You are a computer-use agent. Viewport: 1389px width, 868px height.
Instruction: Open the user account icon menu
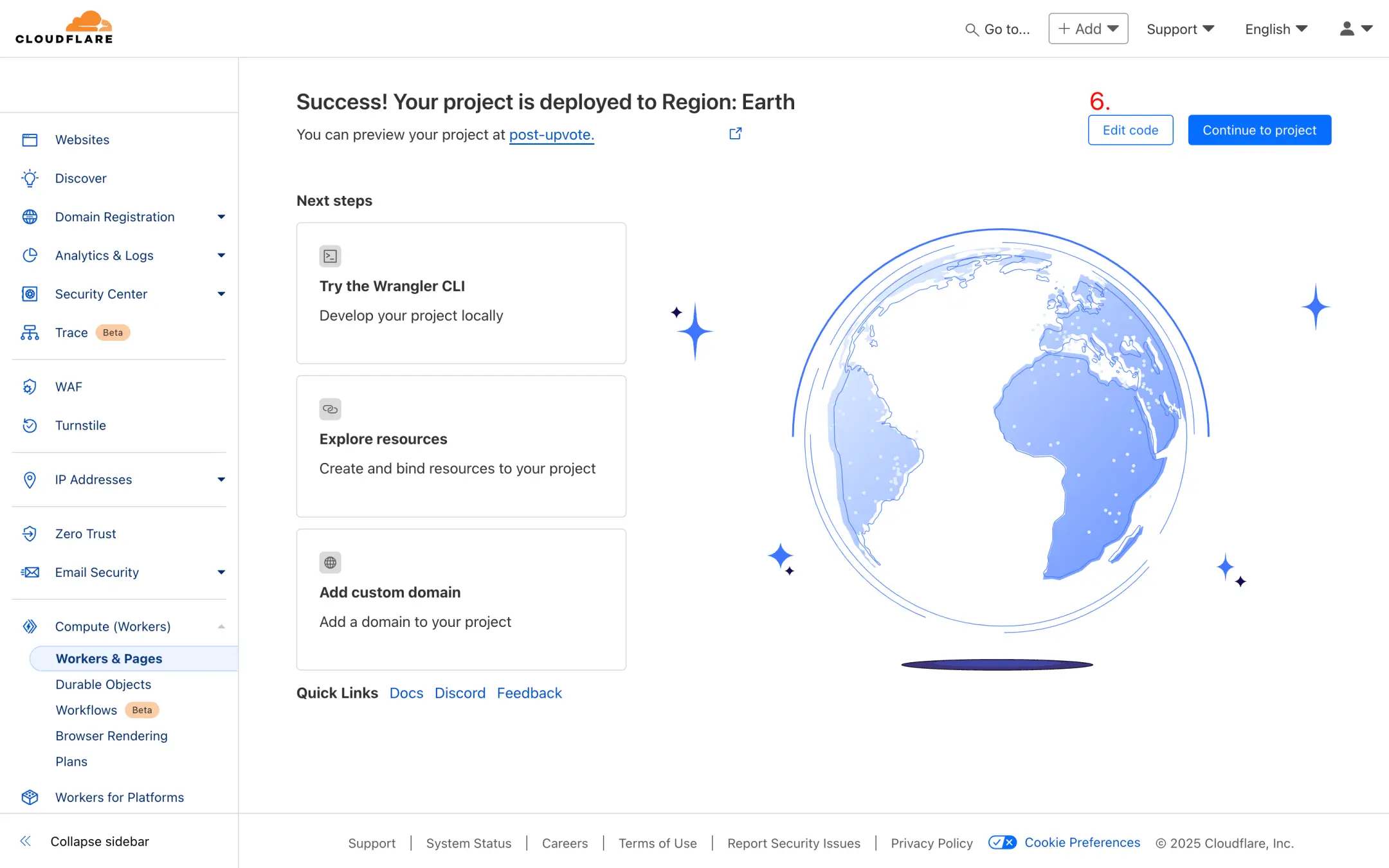coord(1356,29)
